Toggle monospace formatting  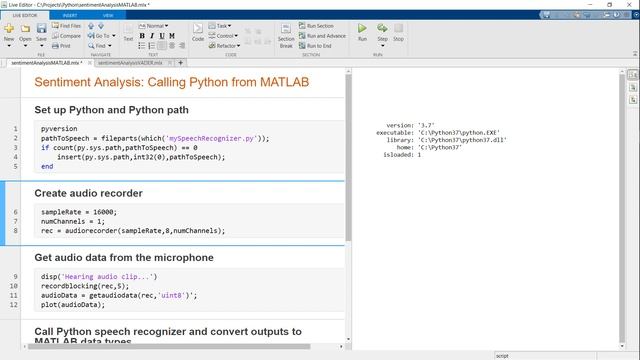click(172, 36)
